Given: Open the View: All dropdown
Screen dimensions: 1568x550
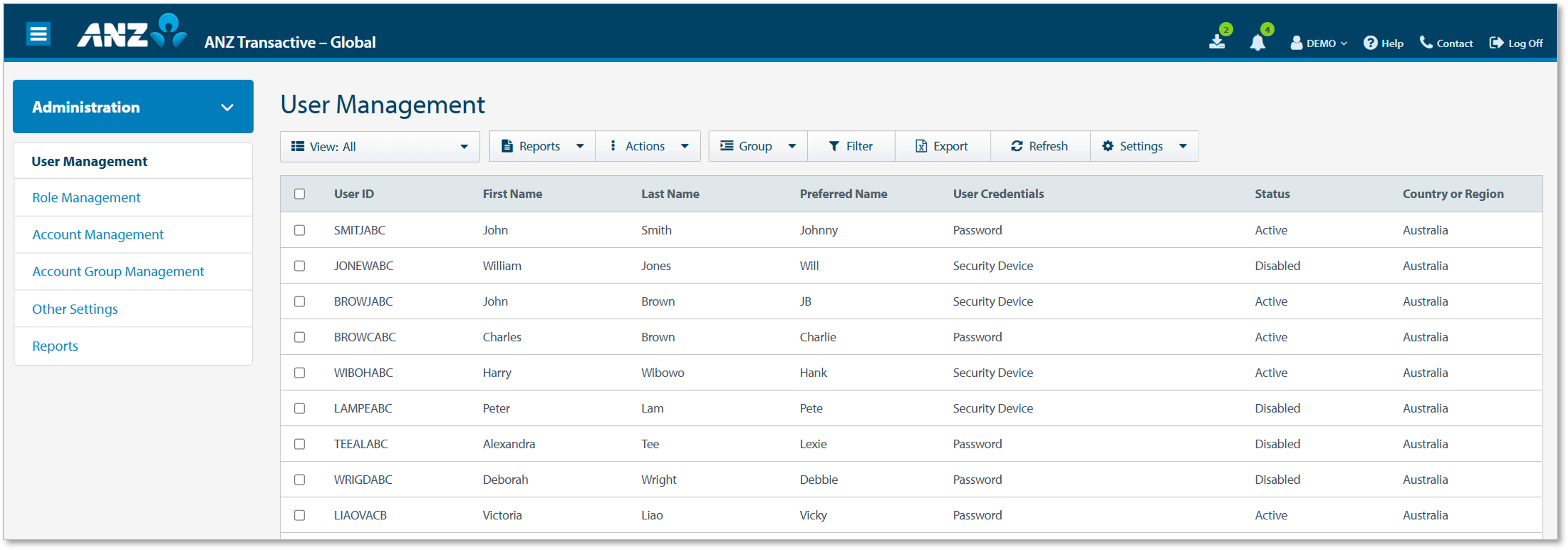Looking at the screenshot, I should click(x=380, y=147).
